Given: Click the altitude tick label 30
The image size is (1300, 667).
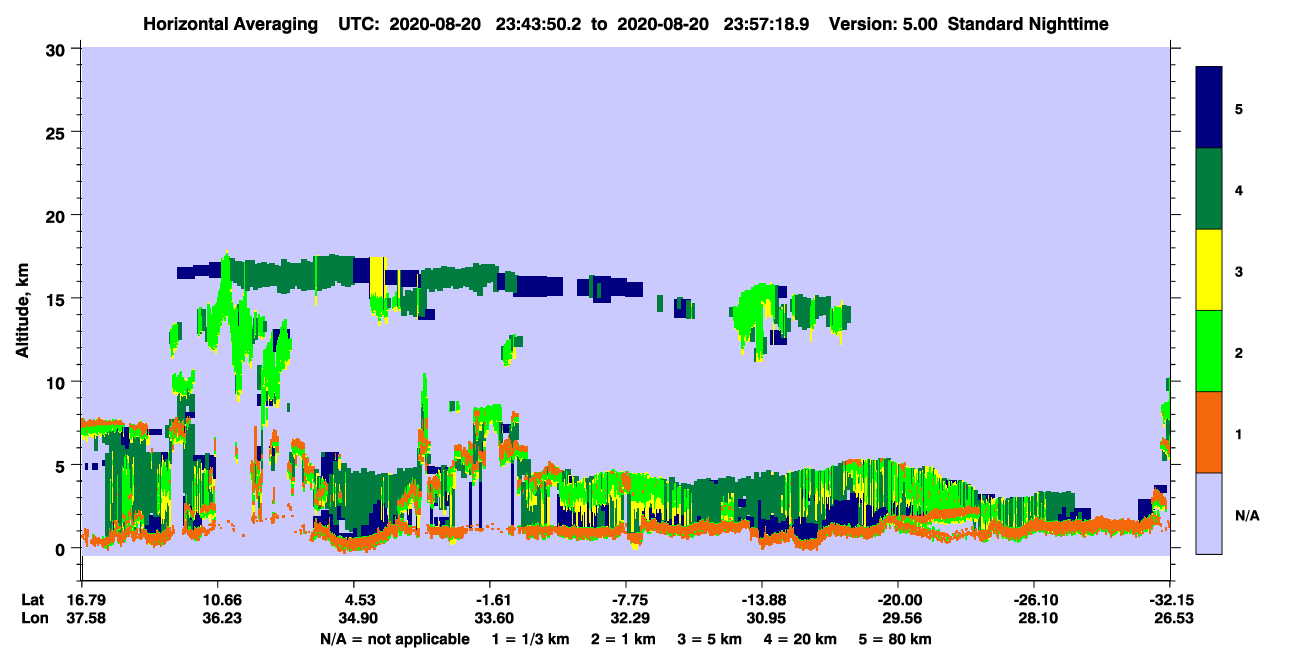Looking at the screenshot, I should (58, 49).
